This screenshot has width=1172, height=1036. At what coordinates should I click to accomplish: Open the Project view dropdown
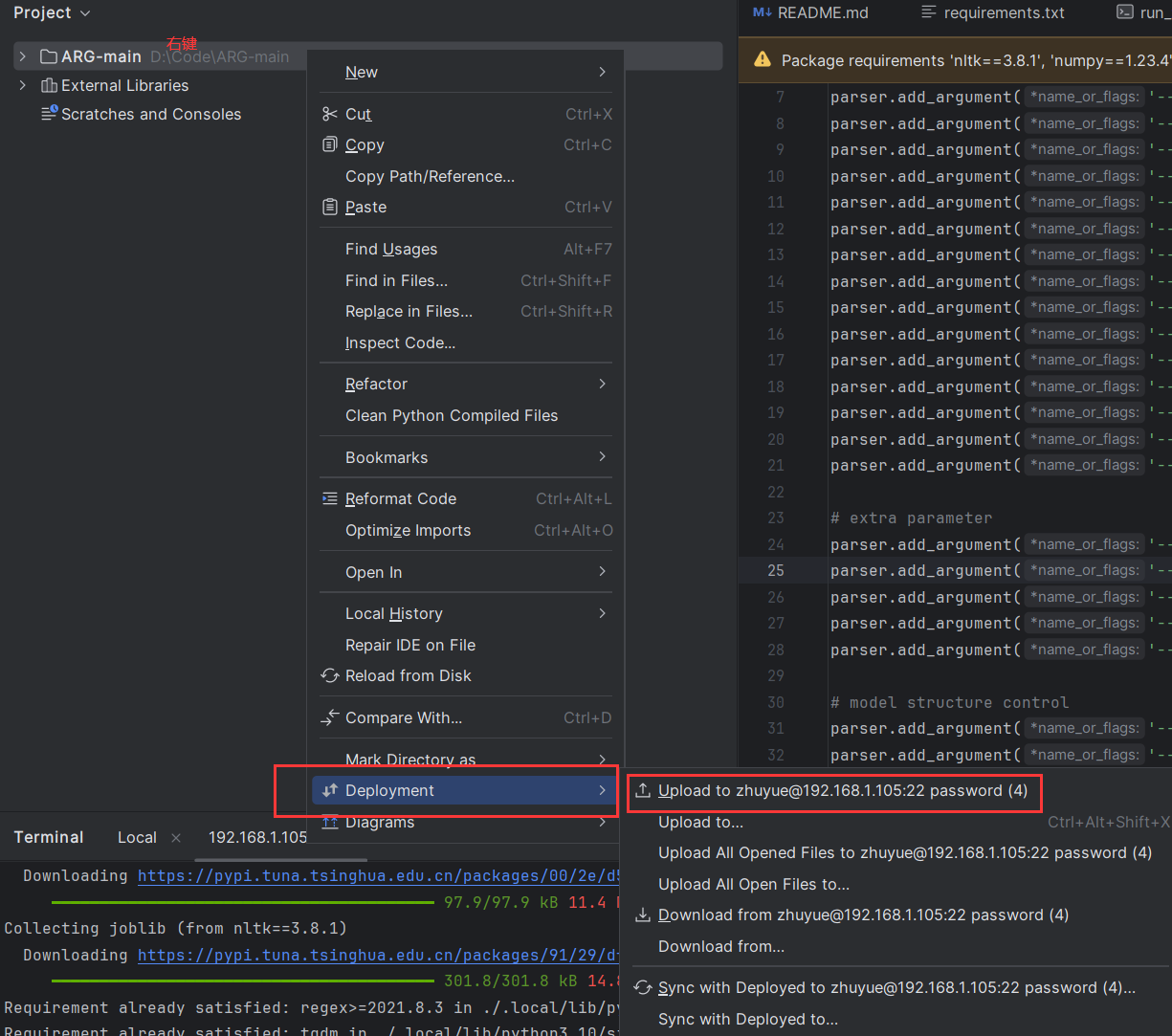[x=85, y=13]
